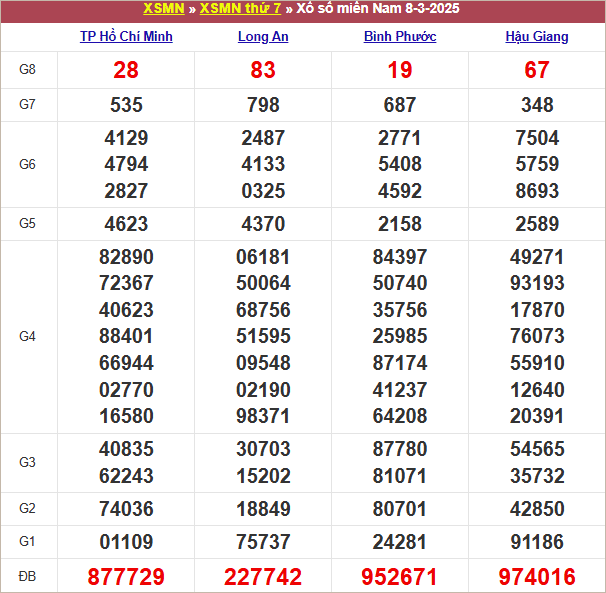Click the G4 row label
This screenshot has height=593, width=606.
(28, 337)
